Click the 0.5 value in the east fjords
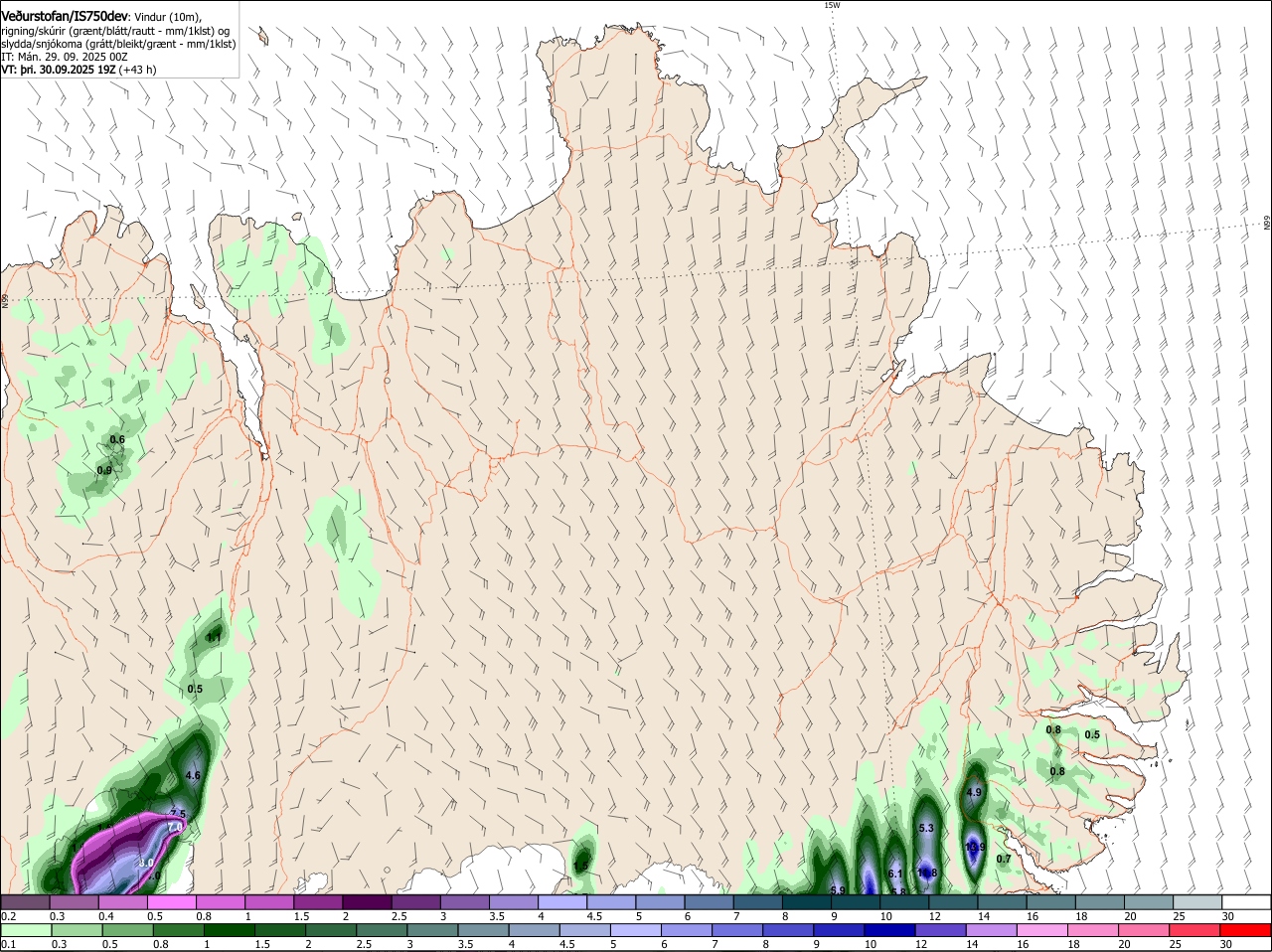This screenshot has height=952, width=1272. point(1092,734)
